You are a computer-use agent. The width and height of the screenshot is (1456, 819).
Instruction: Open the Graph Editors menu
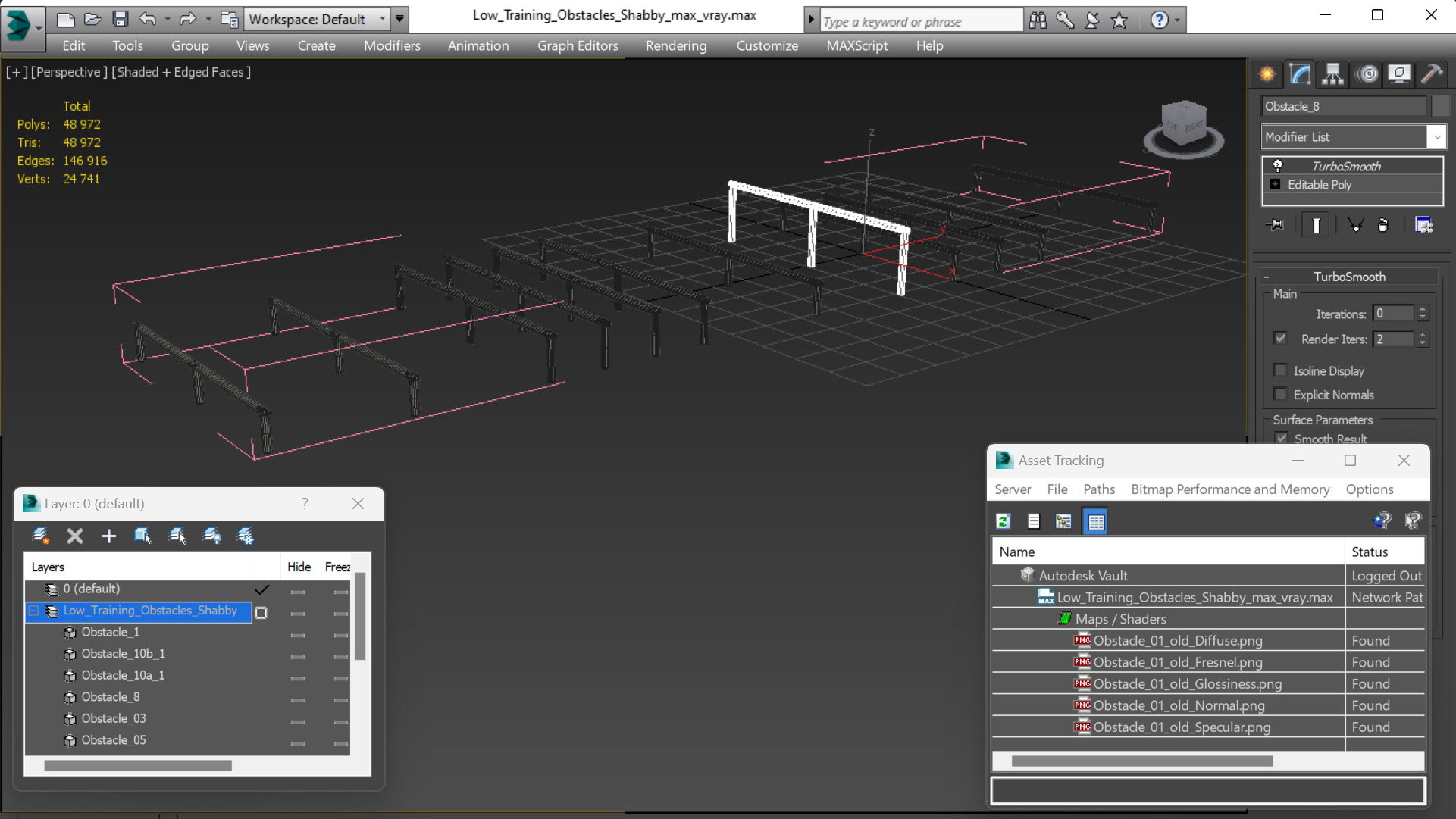tap(578, 45)
